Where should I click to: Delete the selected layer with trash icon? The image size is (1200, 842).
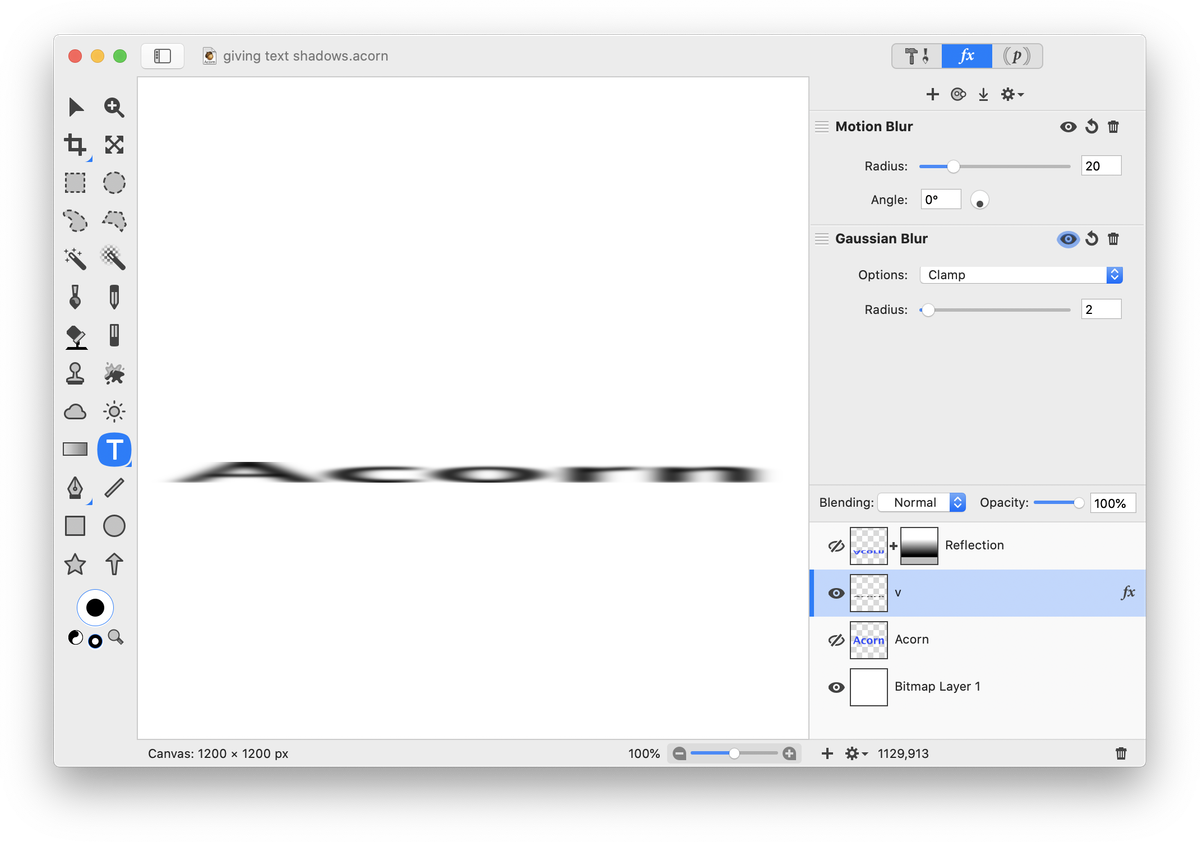1121,753
